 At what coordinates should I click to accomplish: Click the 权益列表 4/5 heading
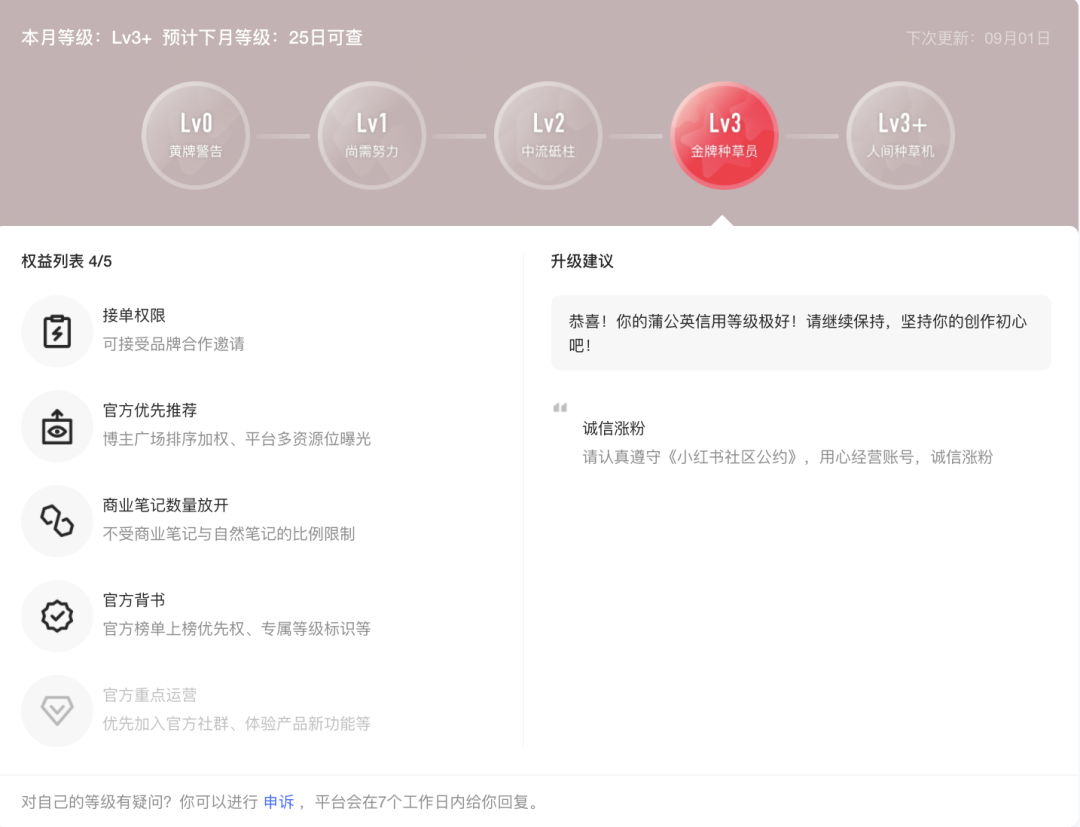pyautogui.click(x=67, y=262)
